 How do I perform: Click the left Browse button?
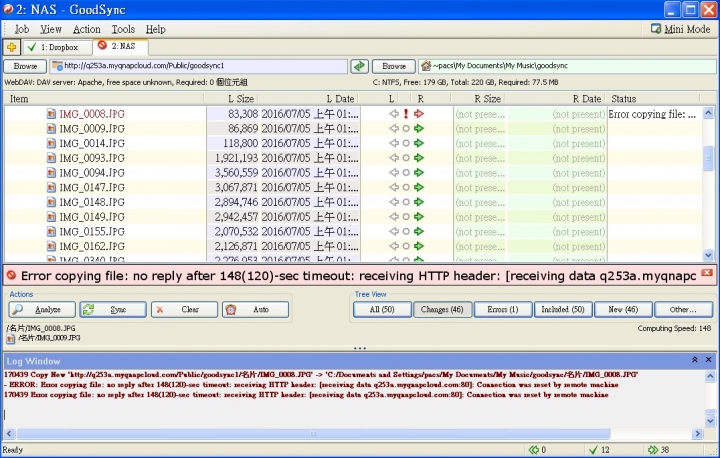[x=25, y=66]
